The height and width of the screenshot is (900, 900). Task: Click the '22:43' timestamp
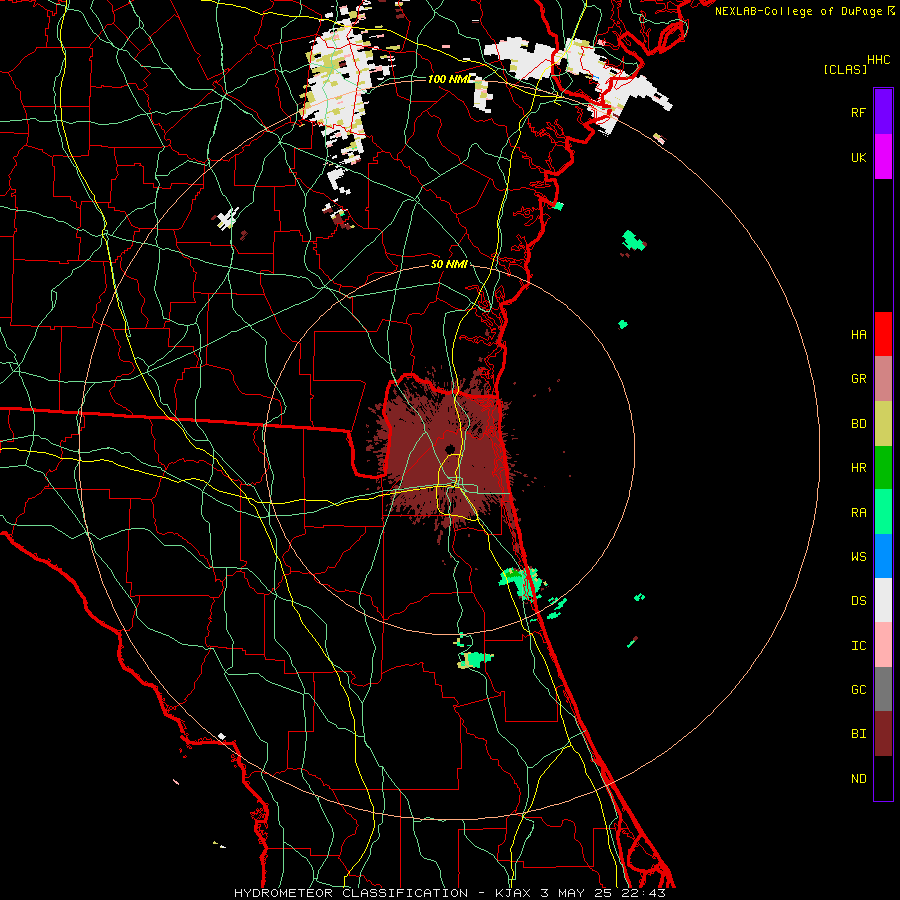coord(643,893)
